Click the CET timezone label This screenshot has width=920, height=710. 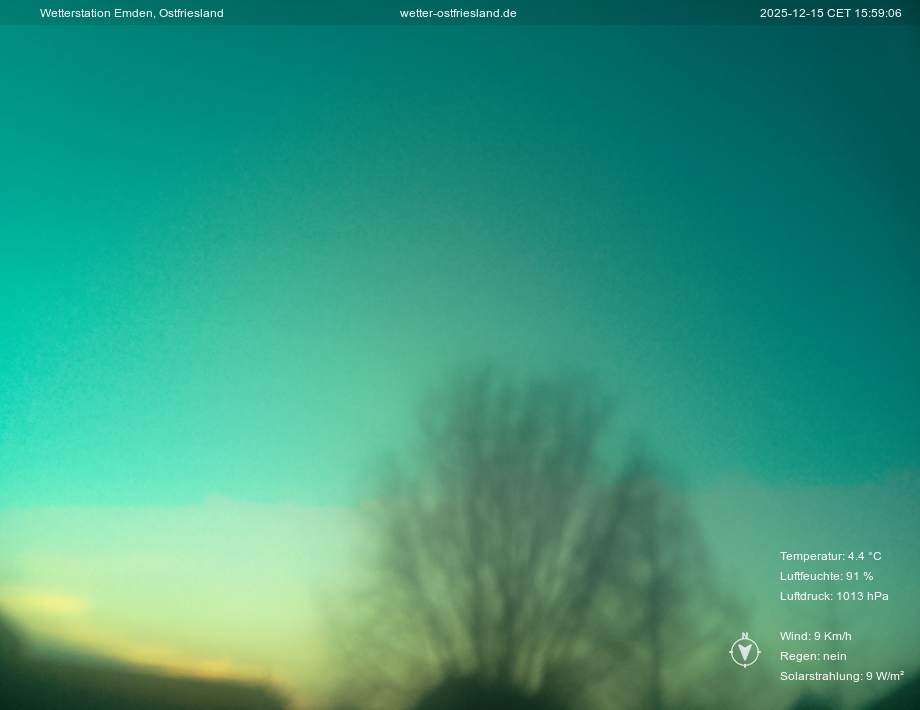pyautogui.click(x=838, y=13)
